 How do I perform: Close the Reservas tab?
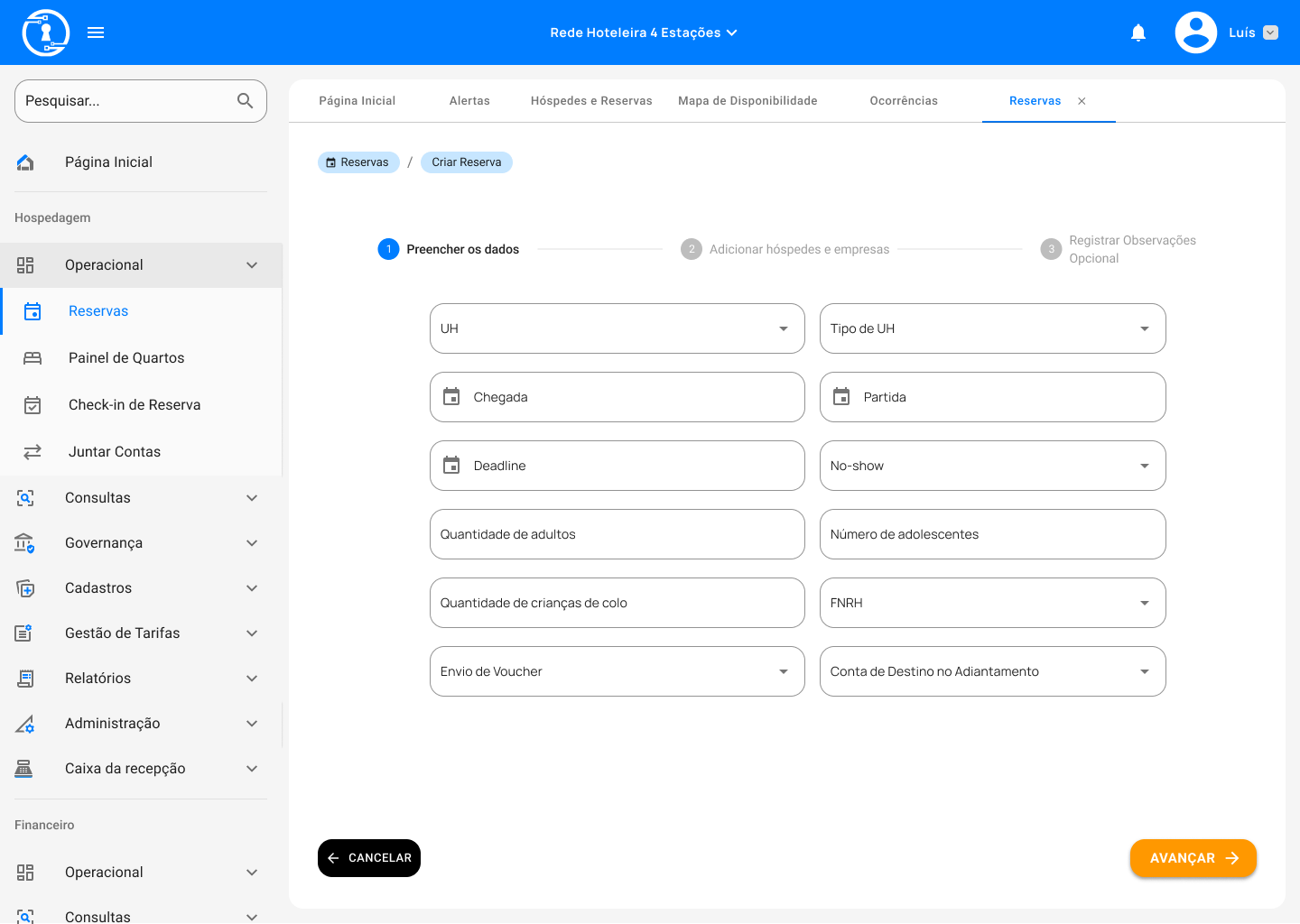pyautogui.click(x=1082, y=101)
